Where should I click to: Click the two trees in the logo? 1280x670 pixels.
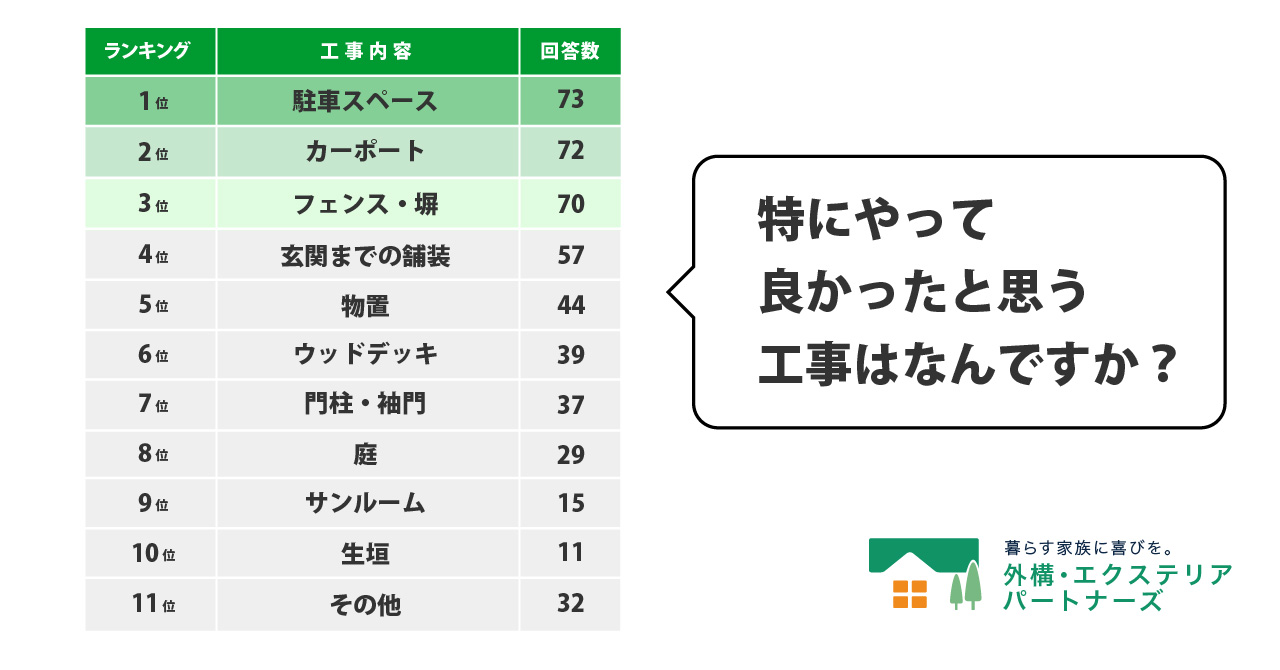coord(965,585)
